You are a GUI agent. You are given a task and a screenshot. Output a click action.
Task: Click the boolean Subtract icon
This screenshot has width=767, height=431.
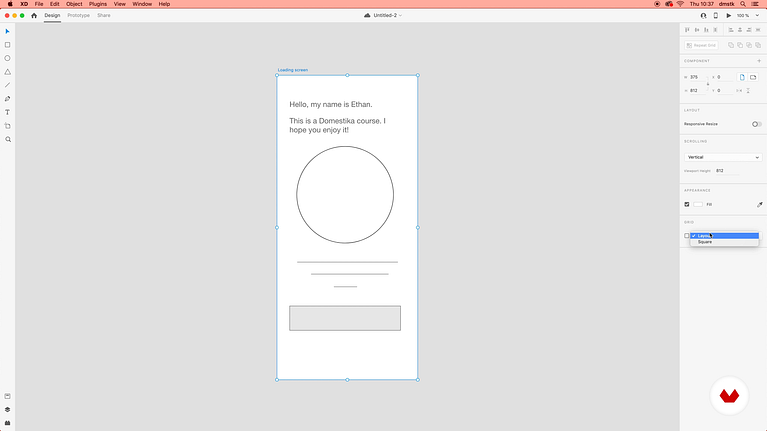click(x=740, y=45)
